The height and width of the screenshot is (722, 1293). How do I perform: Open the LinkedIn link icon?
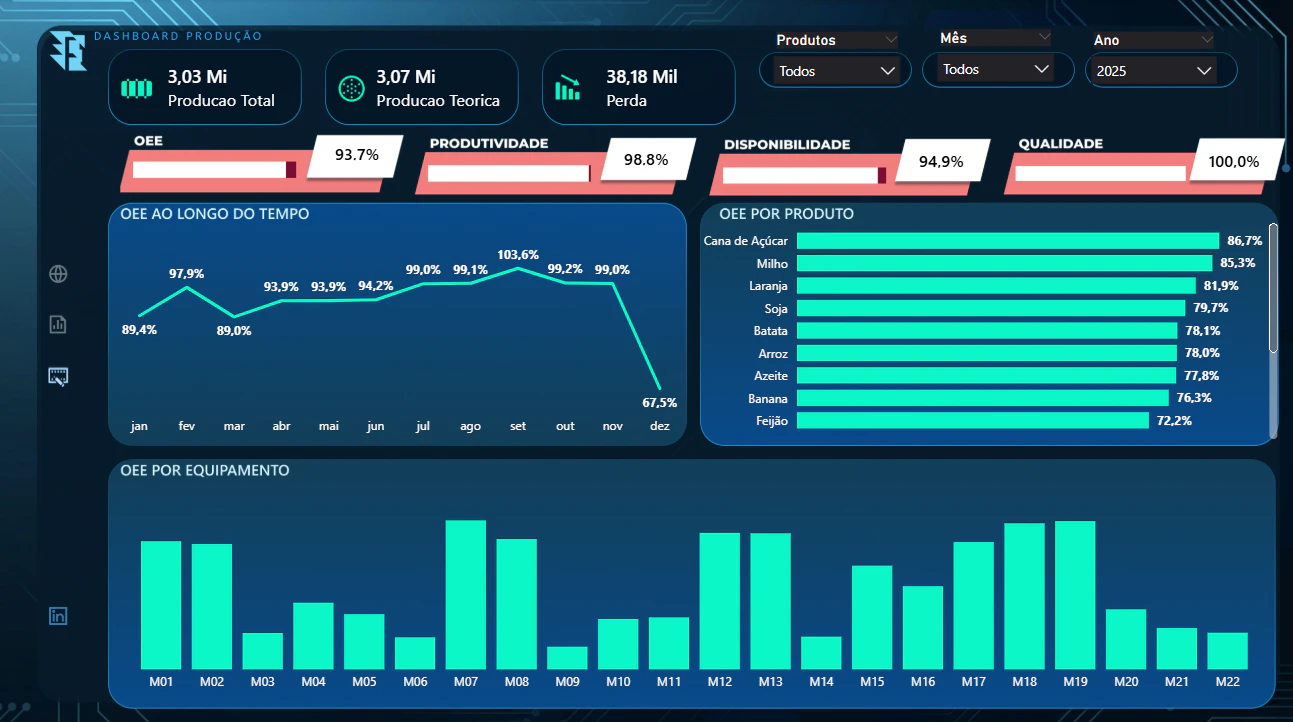(x=58, y=616)
